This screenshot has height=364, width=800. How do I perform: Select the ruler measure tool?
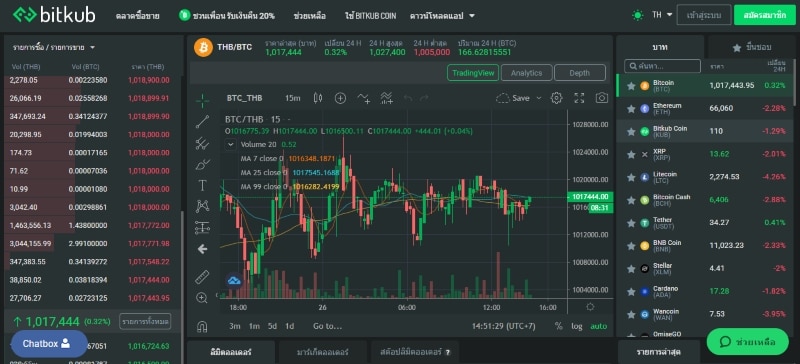coord(203,277)
